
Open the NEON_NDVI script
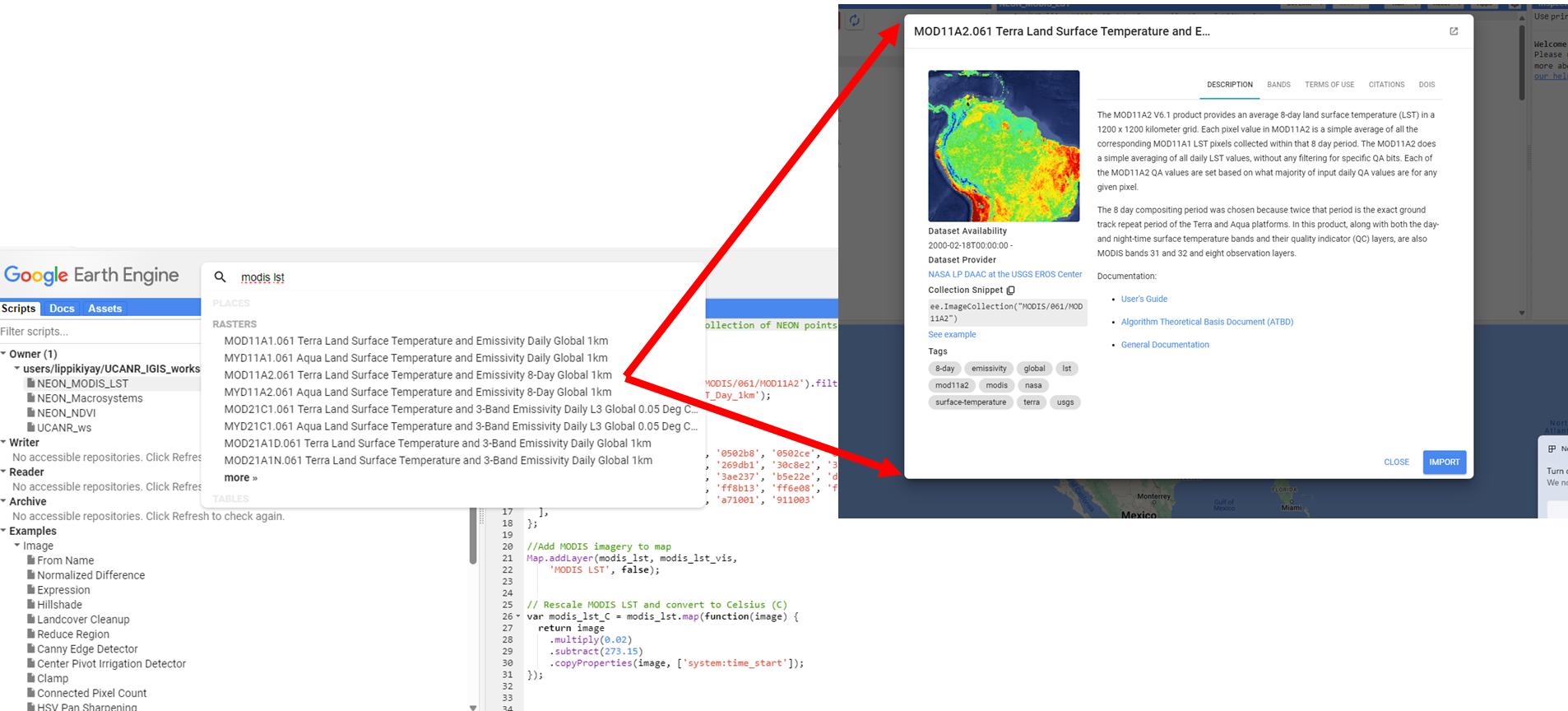coord(66,413)
